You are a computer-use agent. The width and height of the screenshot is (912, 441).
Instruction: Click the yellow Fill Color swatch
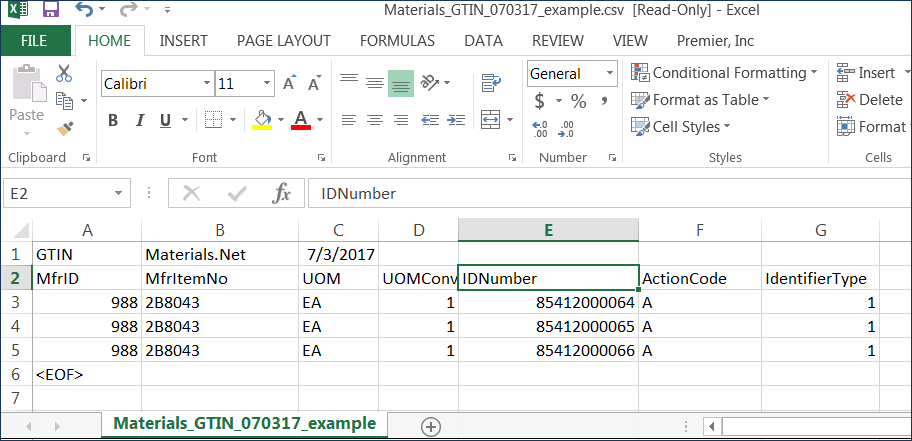coord(262,121)
